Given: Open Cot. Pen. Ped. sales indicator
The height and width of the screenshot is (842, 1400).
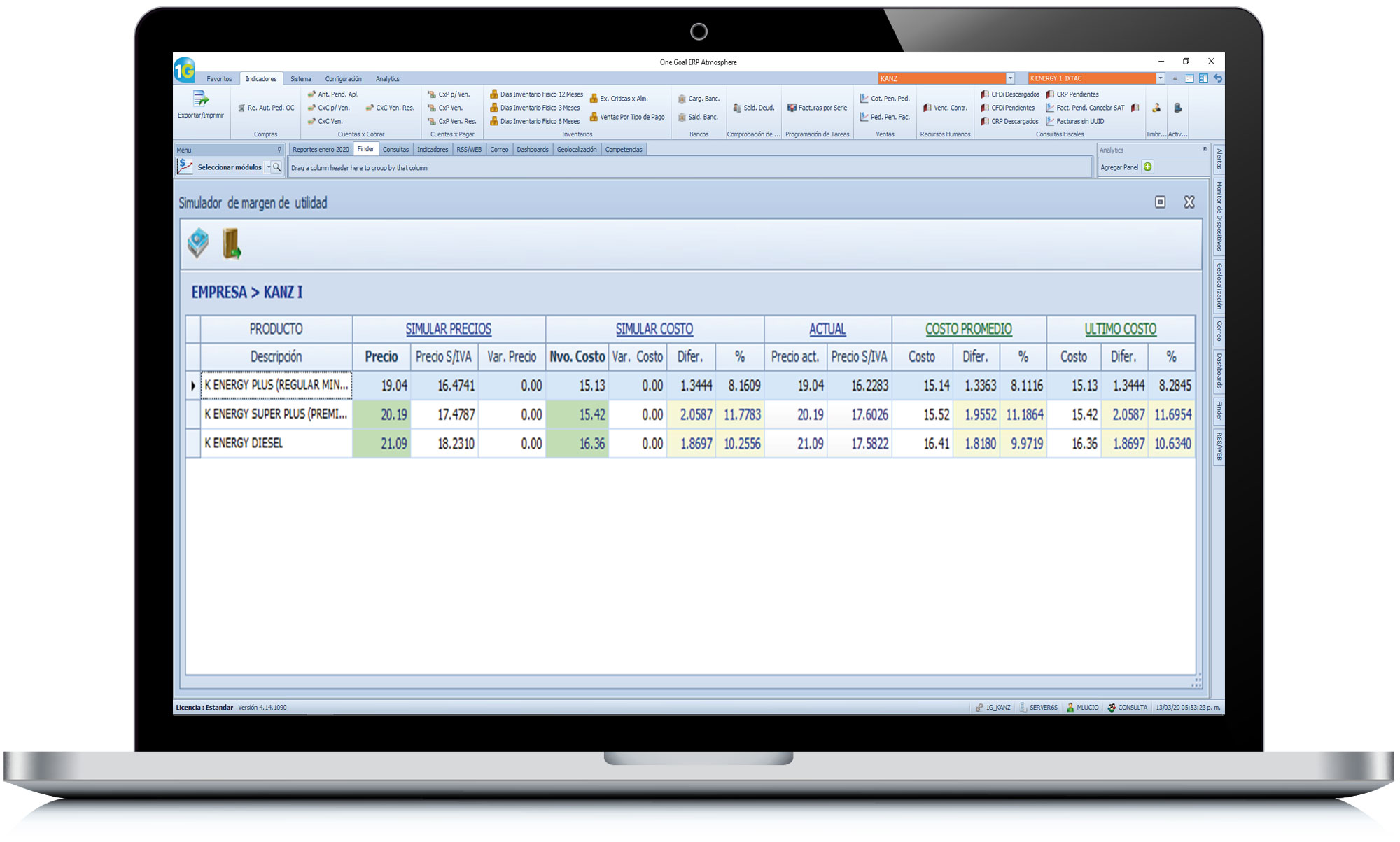Looking at the screenshot, I should (x=885, y=99).
